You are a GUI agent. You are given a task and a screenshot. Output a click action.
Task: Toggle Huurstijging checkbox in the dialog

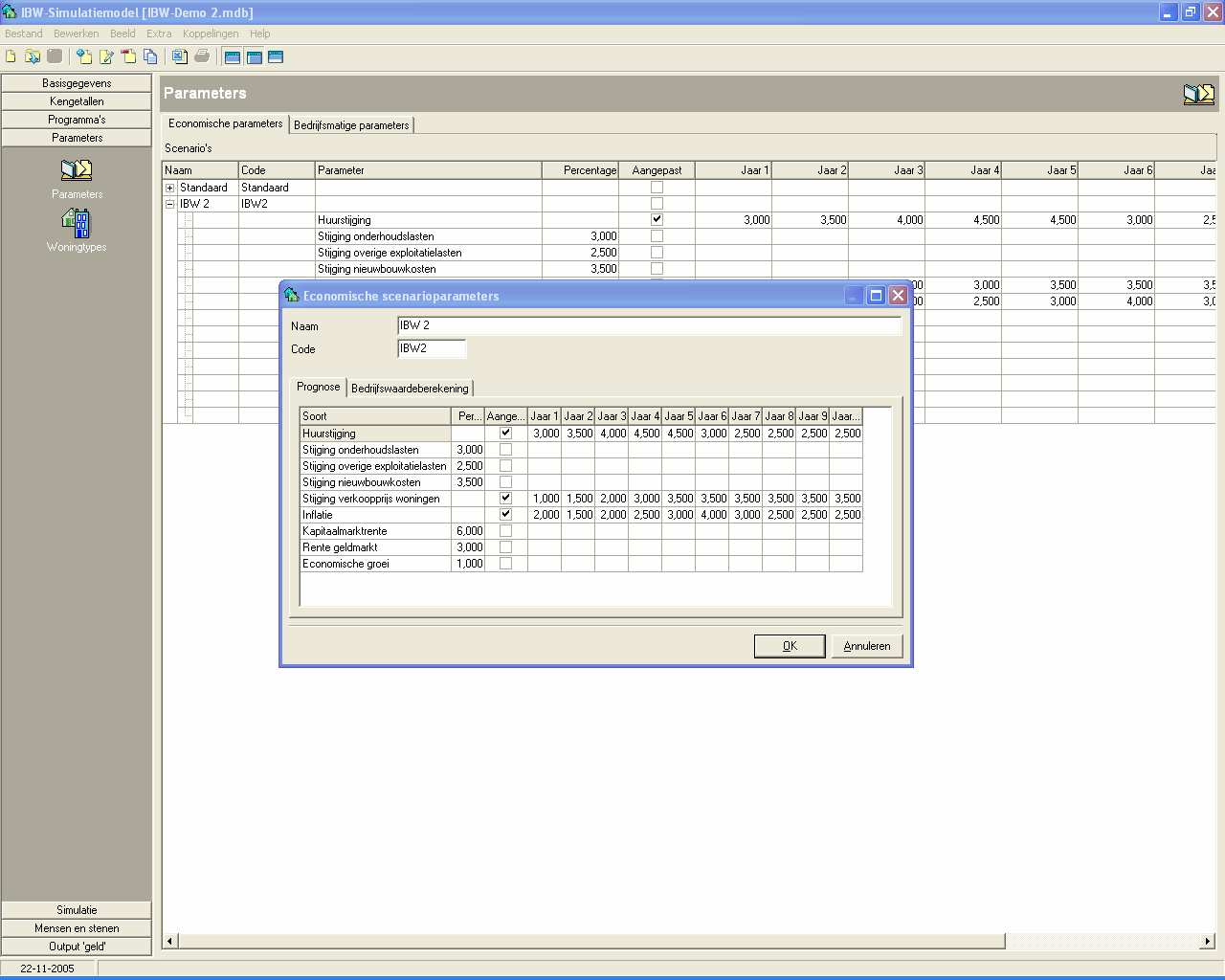click(505, 433)
